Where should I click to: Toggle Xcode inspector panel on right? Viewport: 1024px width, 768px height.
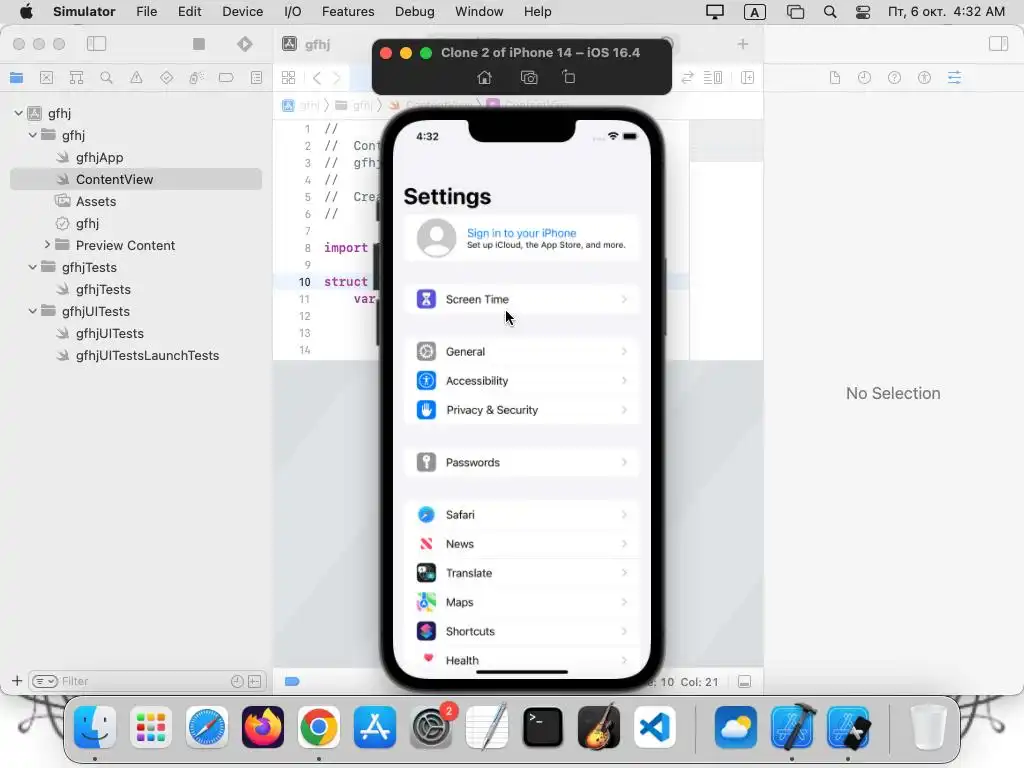click(998, 44)
